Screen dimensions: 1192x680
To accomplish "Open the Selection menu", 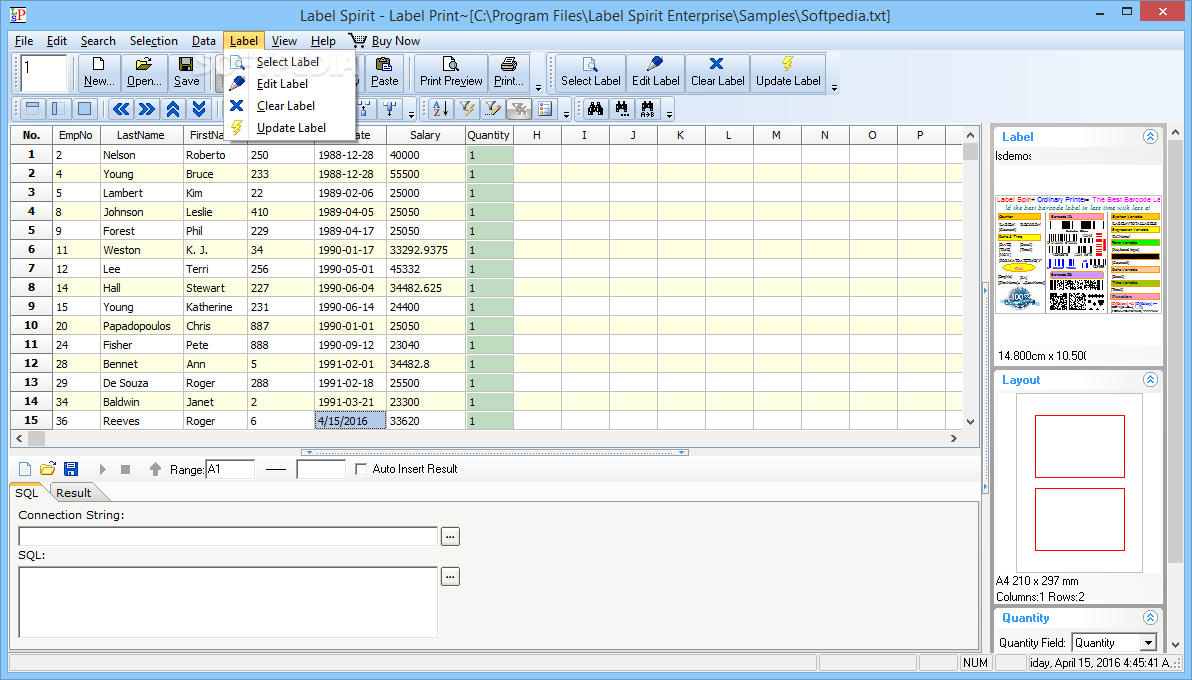I will [154, 41].
